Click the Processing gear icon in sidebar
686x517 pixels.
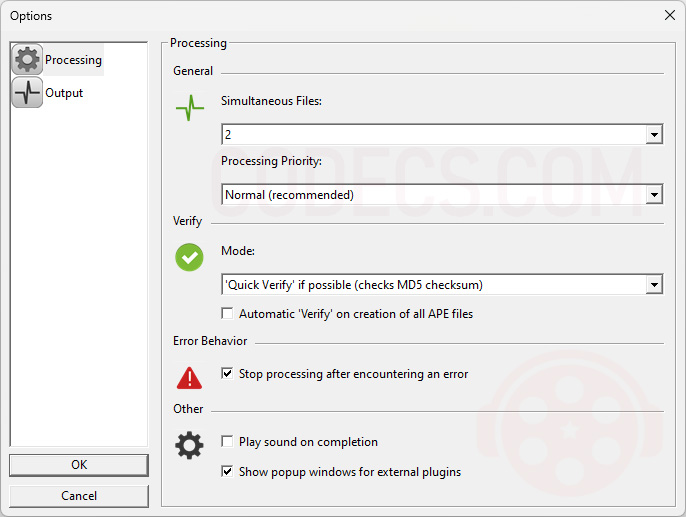coord(27,59)
